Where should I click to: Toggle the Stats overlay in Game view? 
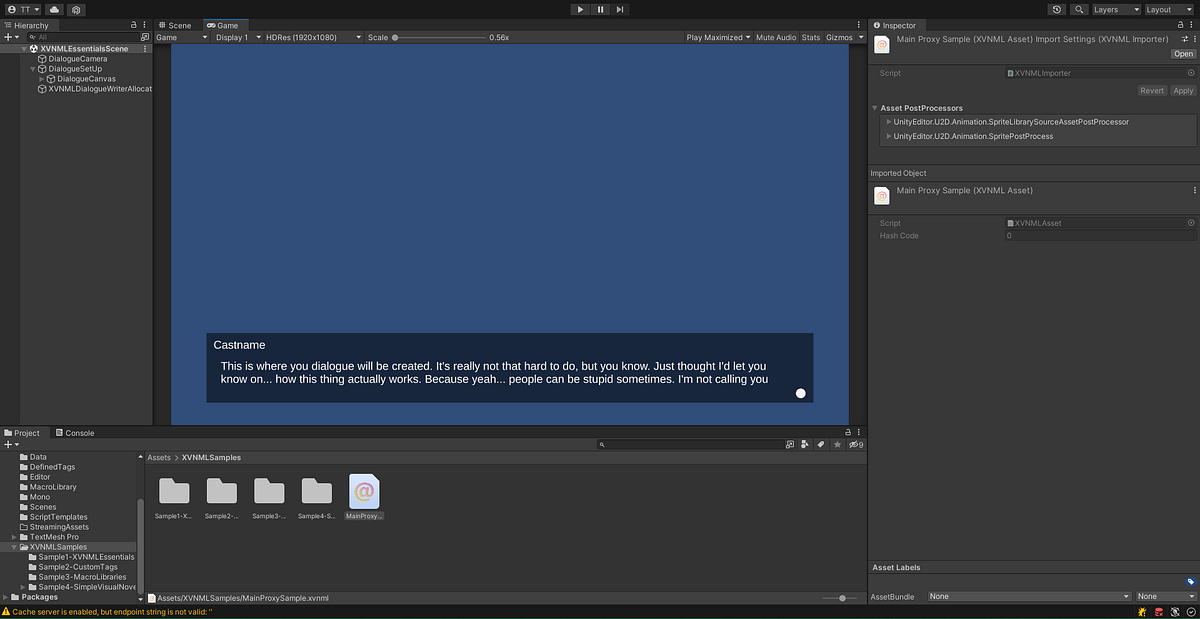point(811,37)
